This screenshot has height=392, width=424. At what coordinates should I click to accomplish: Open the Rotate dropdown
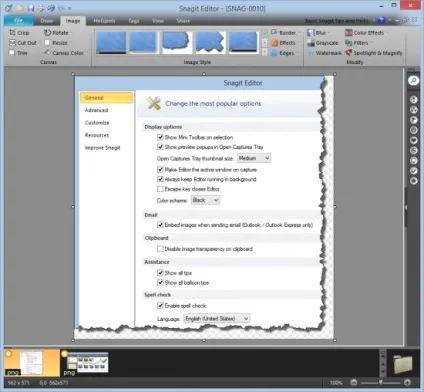[x=58, y=33]
